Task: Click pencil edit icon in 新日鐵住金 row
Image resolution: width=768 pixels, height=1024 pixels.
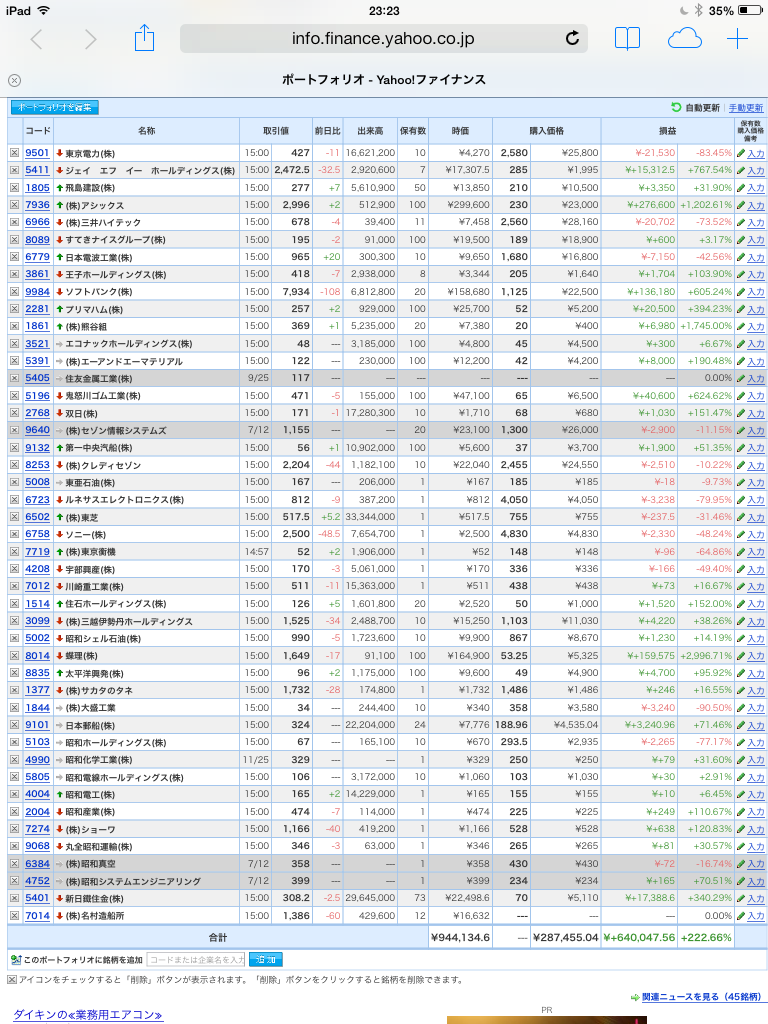Action: tap(741, 899)
